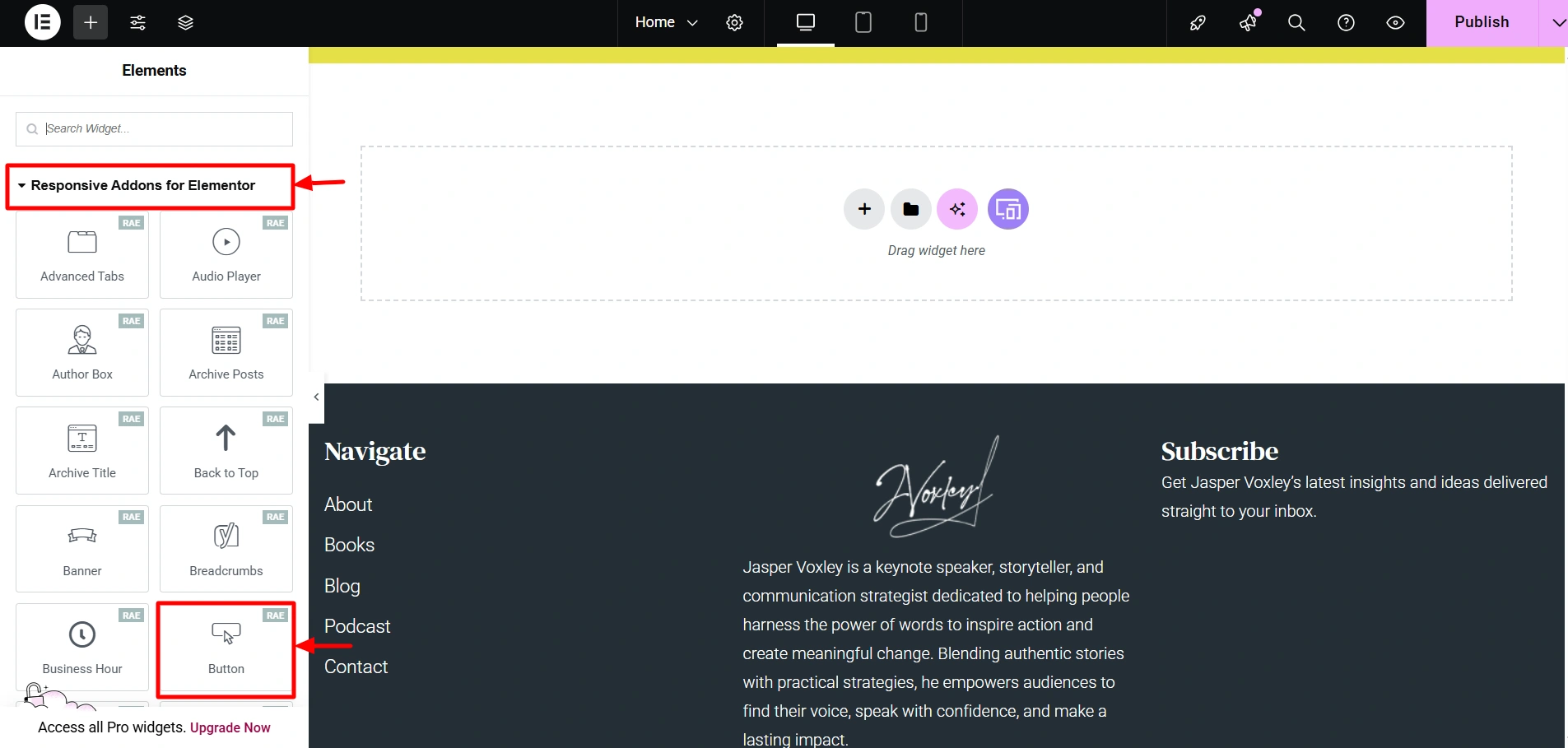Click the About footer link
Image resolution: width=1568 pixels, height=748 pixels.
[348, 504]
